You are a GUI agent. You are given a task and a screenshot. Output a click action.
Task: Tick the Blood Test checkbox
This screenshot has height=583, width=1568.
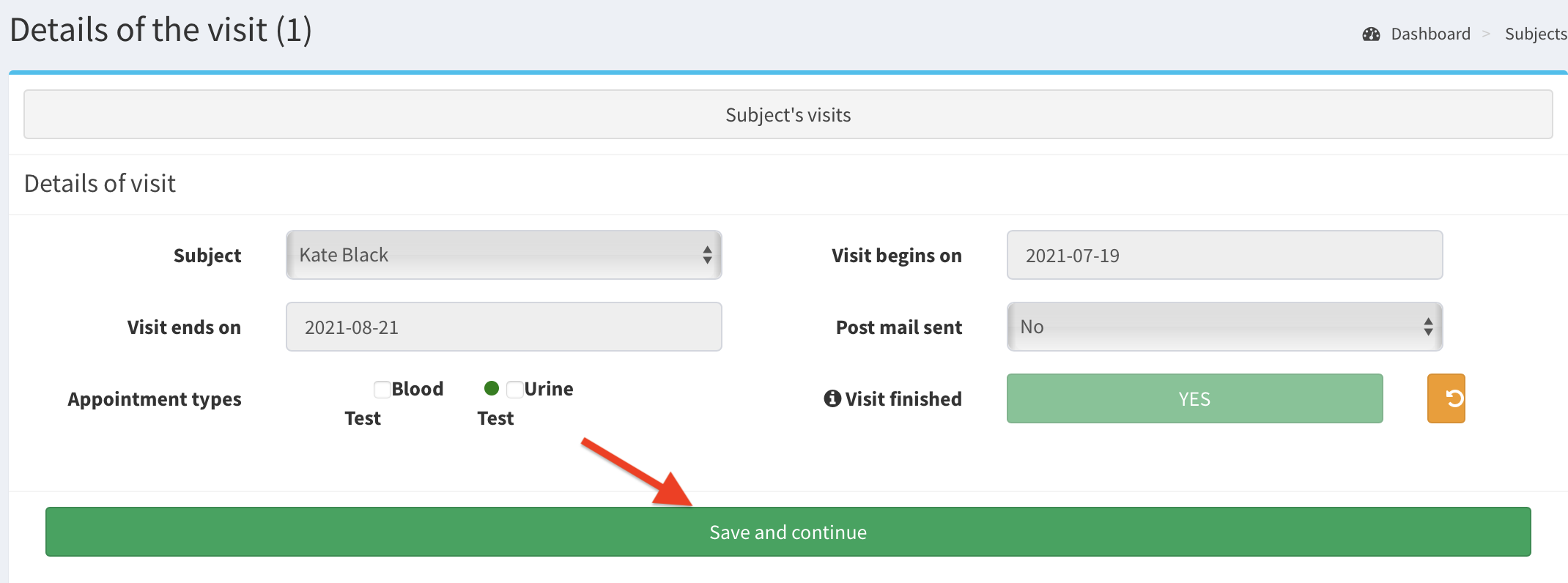pyautogui.click(x=382, y=389)
